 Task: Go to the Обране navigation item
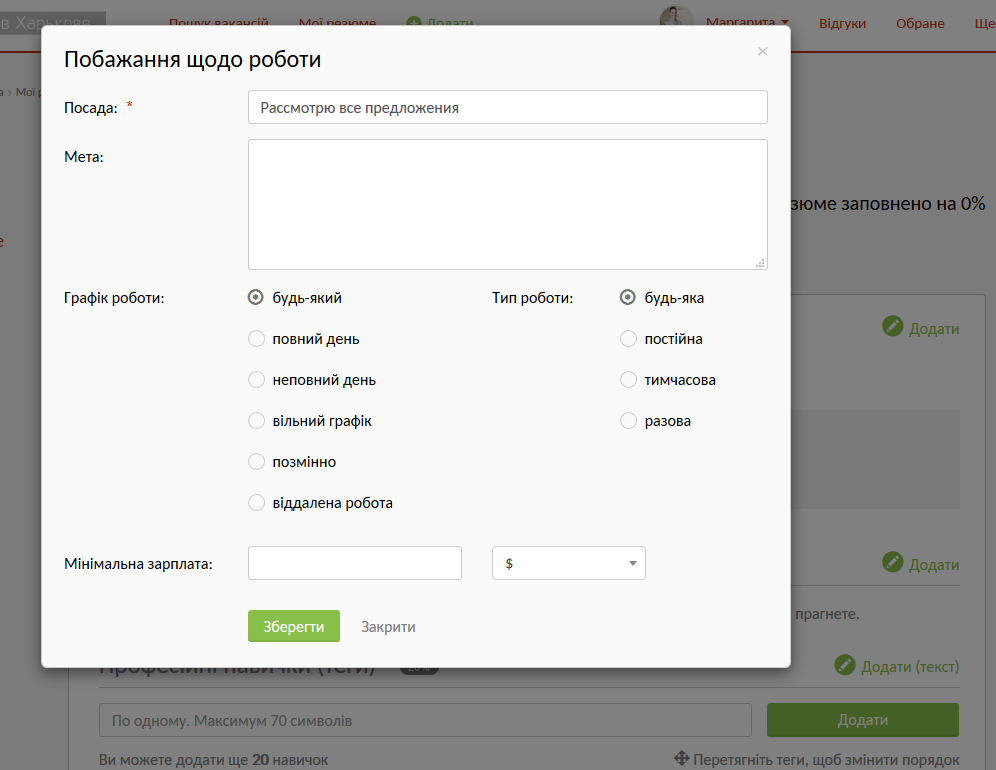919,22
